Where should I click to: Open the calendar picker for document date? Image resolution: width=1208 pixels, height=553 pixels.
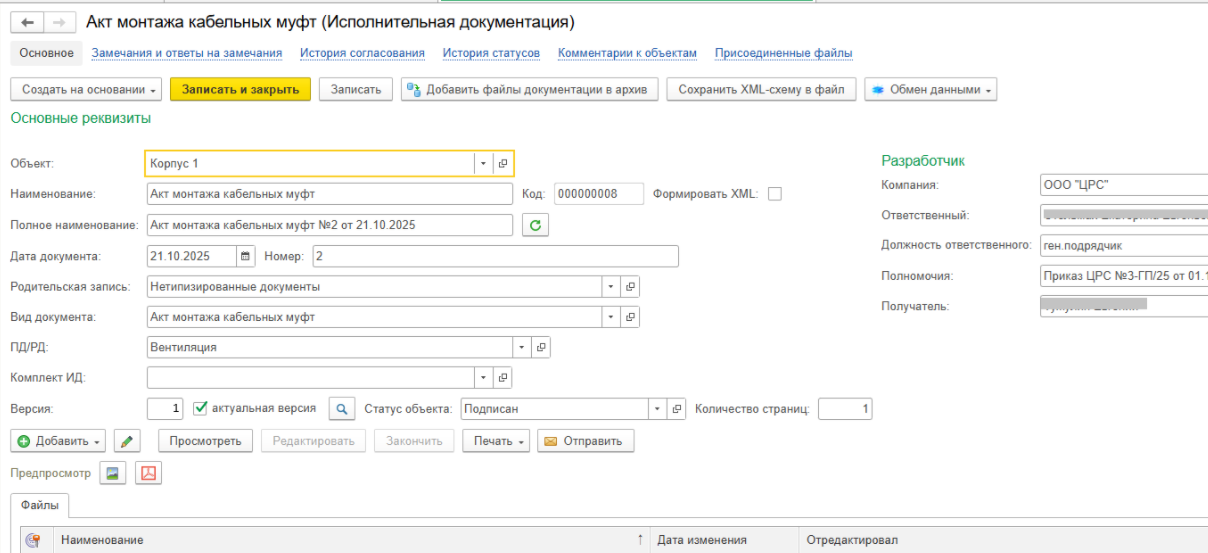[245, 256]
